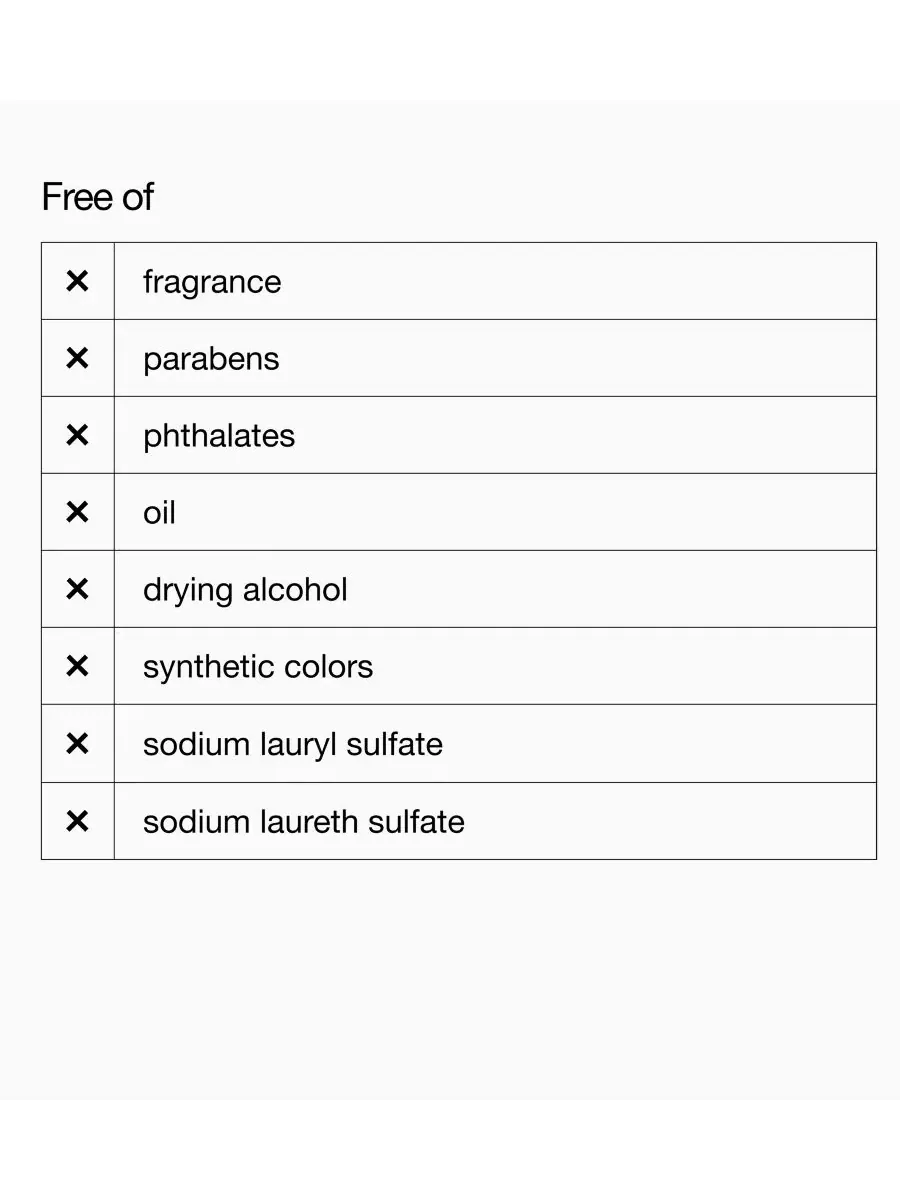Select the drying alcohol text
The height and width of the screenshot is (1200, 900).
(245, 591)
